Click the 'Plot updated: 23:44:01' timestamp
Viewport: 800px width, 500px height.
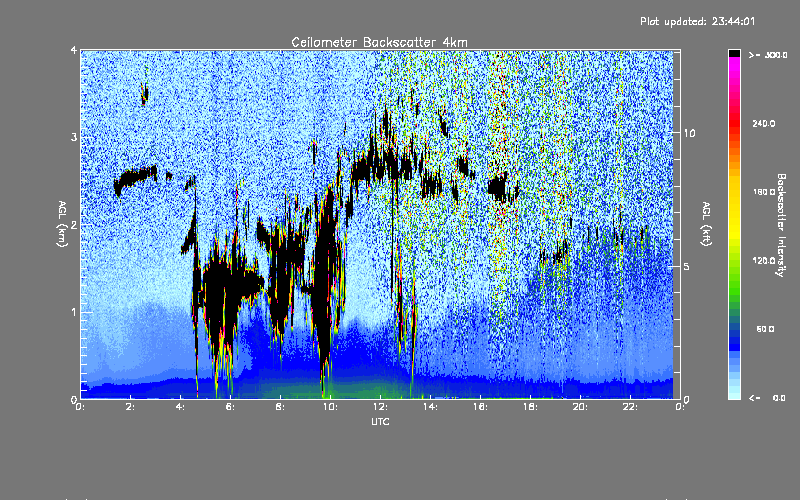tap(697, 21)
